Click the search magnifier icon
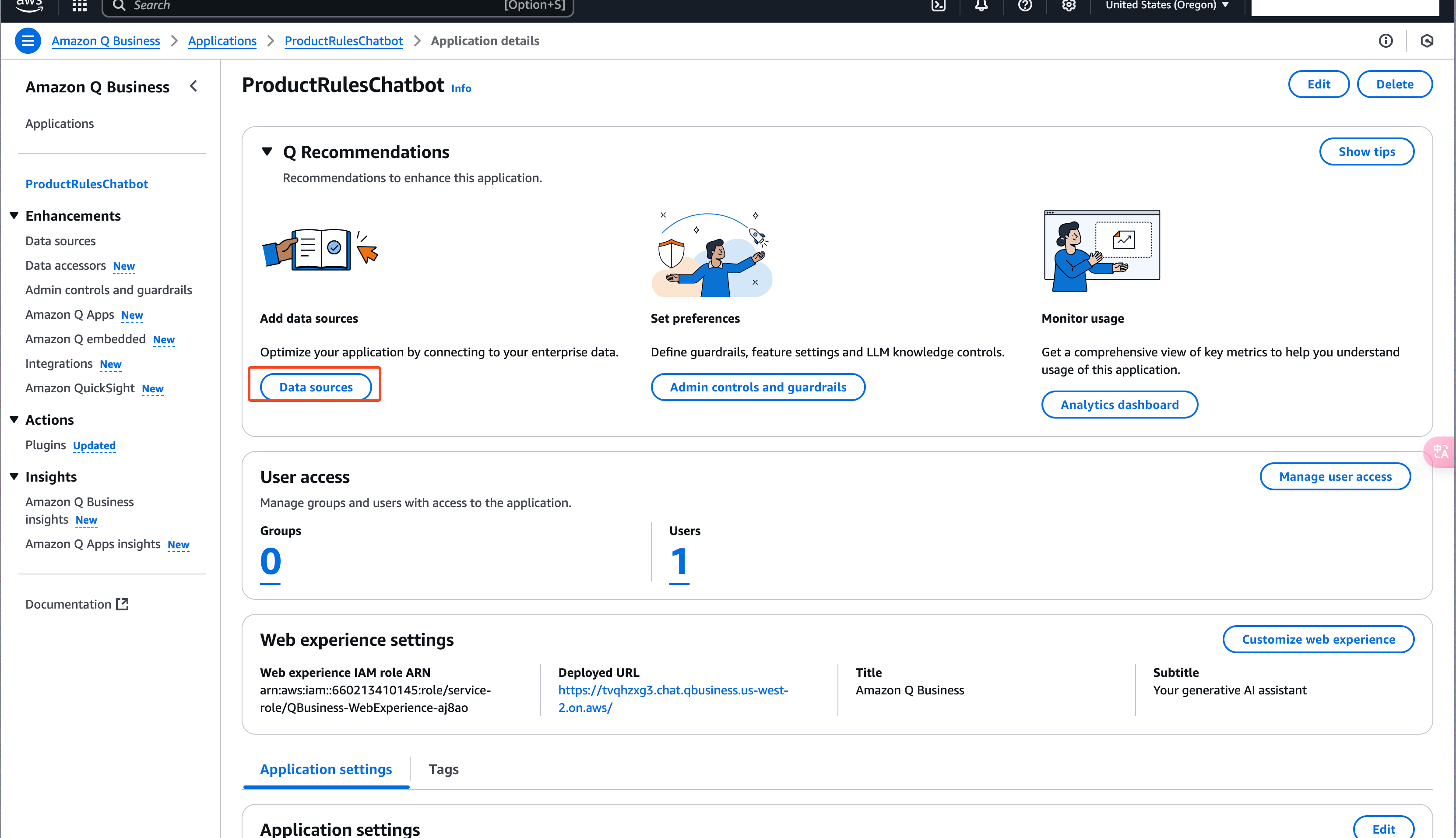1456x838 pixels. tap(119, 6)
